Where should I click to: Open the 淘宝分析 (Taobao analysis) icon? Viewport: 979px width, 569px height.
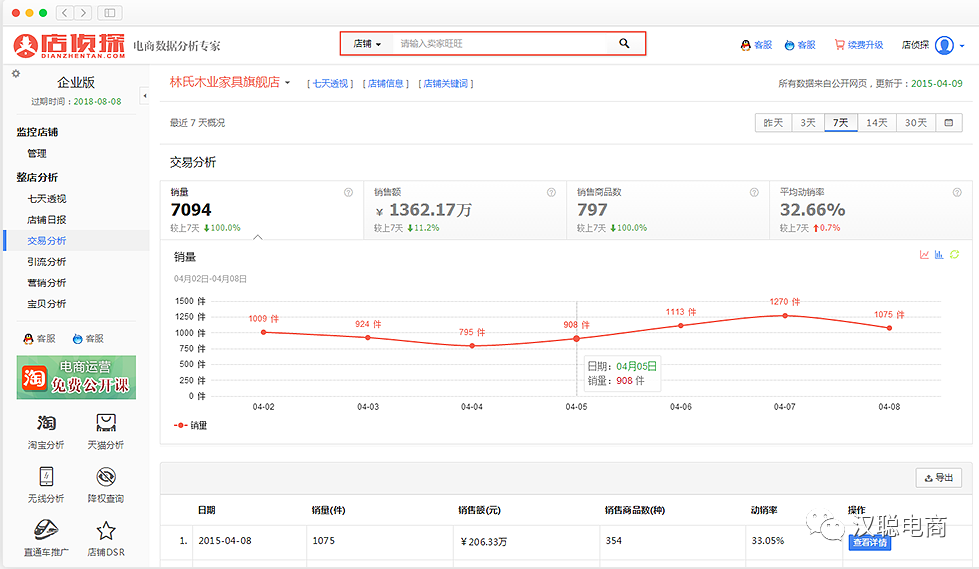point(46,423)
